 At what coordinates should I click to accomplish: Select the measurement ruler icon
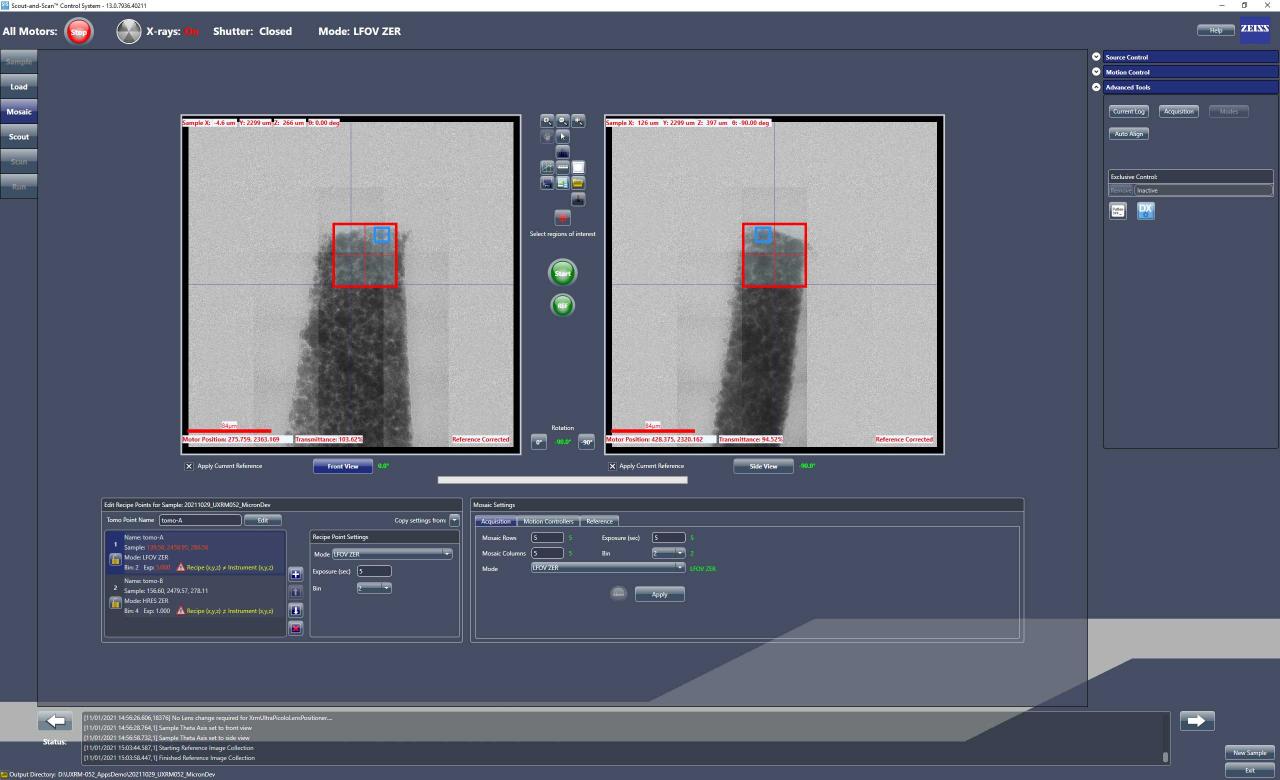[562, 167]
